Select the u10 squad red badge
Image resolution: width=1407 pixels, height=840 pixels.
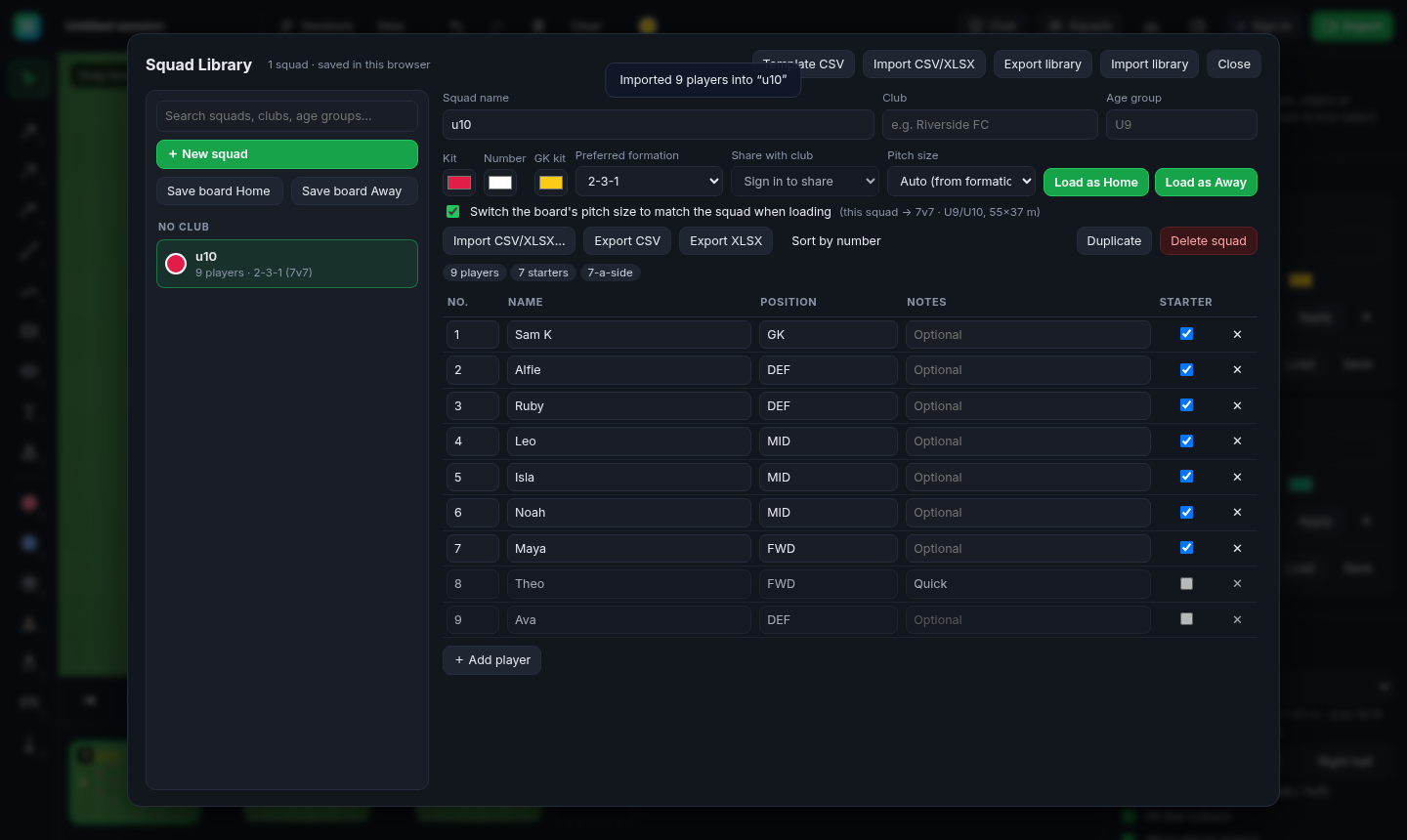(176, 264)
